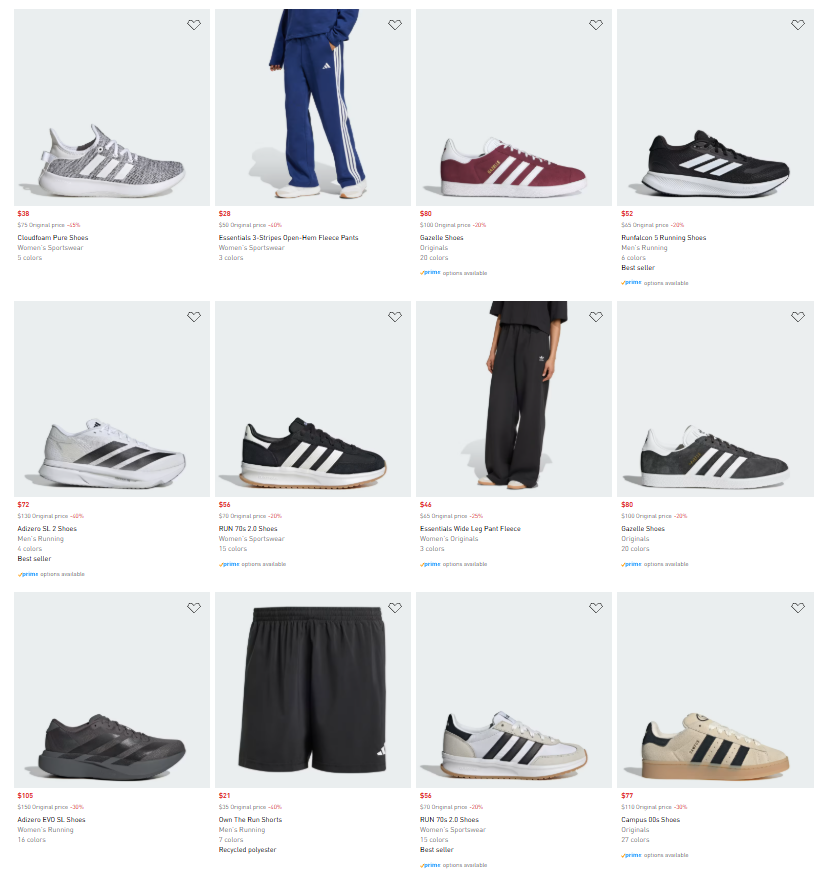Image resolution: width=828 pixels, height=874 pixels.
Task: Wishlist the black RUN 70s 2.0 Shoes heart
Action: point(395,317)
